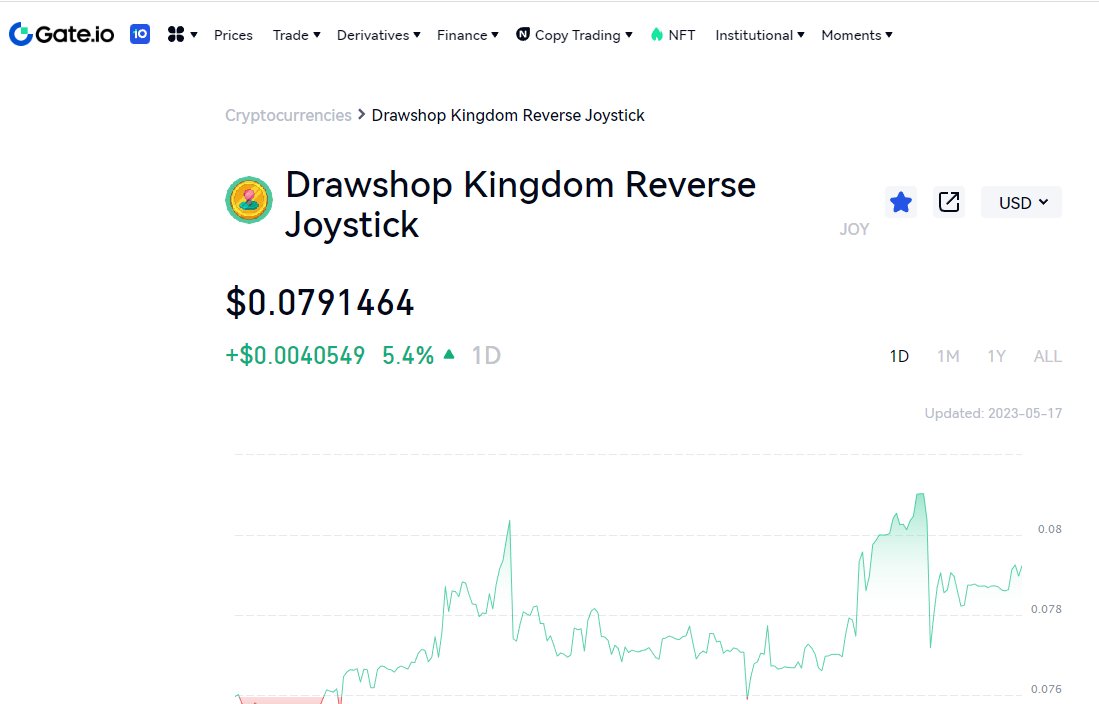Open the USD currency dropdown
This screenshot has width=1099, height=704.
(1021, 202)
